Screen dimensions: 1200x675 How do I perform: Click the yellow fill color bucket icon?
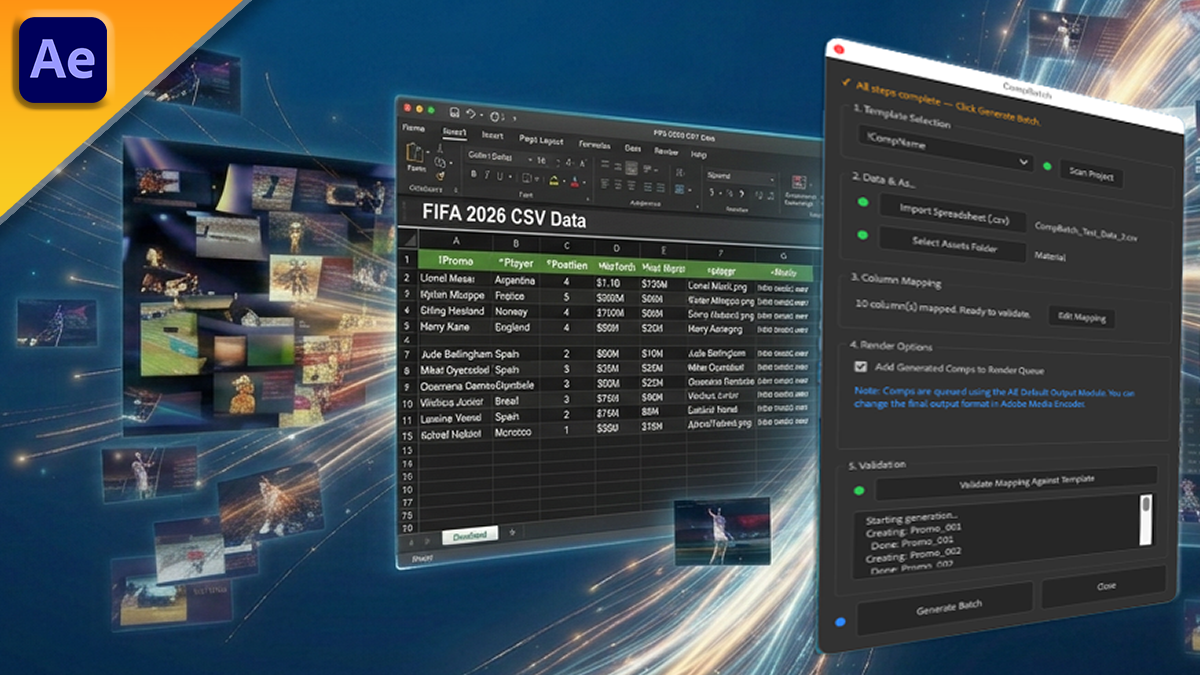[554, 180]
